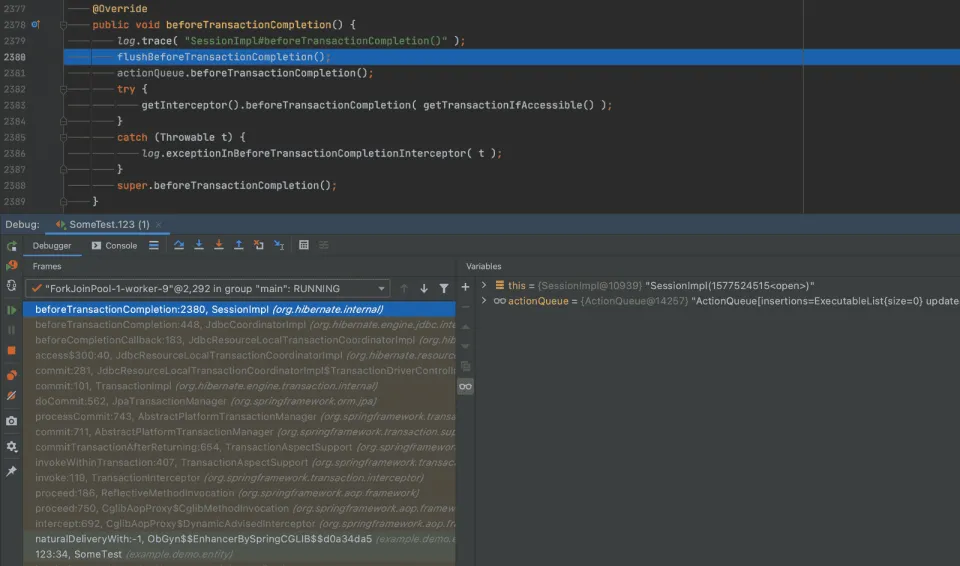Select previous frame up arrow

pyautogui.click(x=403, y=289)
